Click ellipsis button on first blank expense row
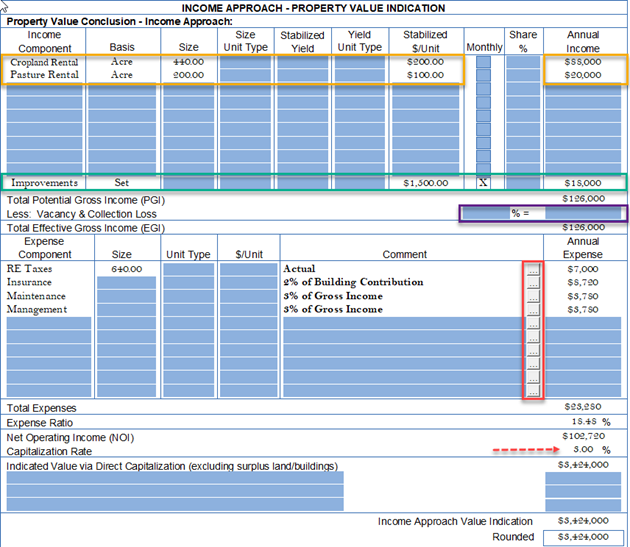Viewport: 630px width, 547px height. [x=533, y=324]
